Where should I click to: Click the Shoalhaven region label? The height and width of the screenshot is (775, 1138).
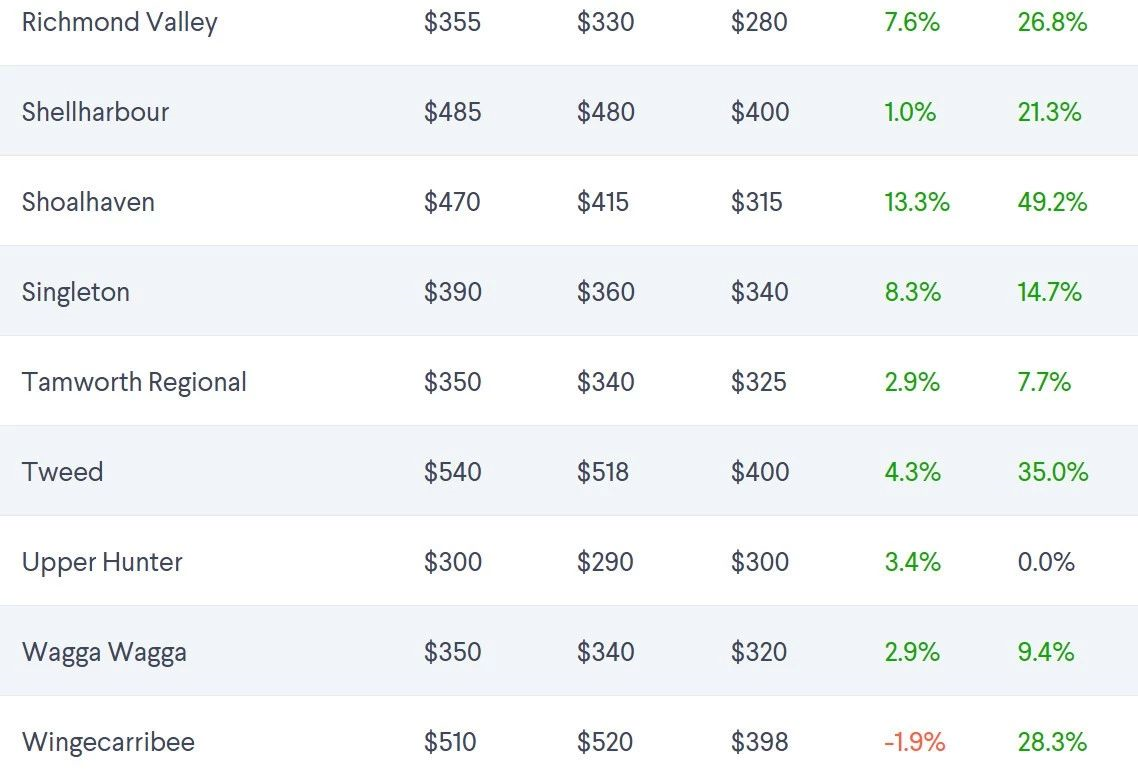click(88, 202)
